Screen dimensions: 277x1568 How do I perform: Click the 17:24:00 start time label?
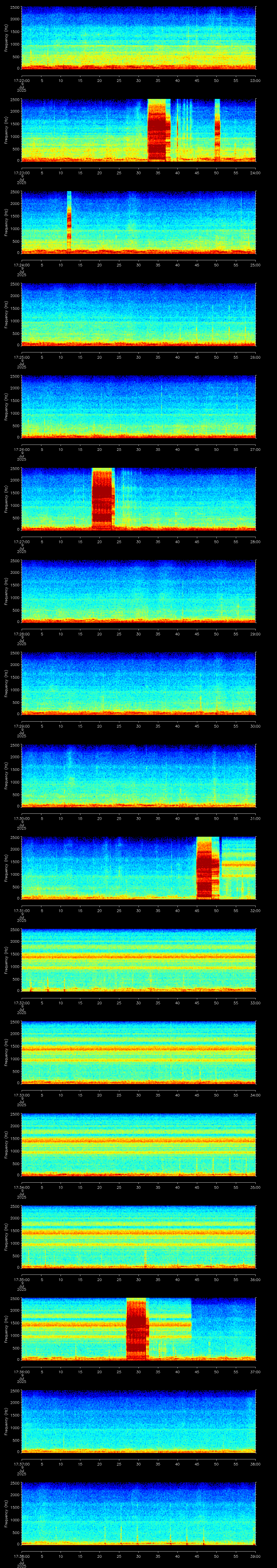(x=21, y=265)
